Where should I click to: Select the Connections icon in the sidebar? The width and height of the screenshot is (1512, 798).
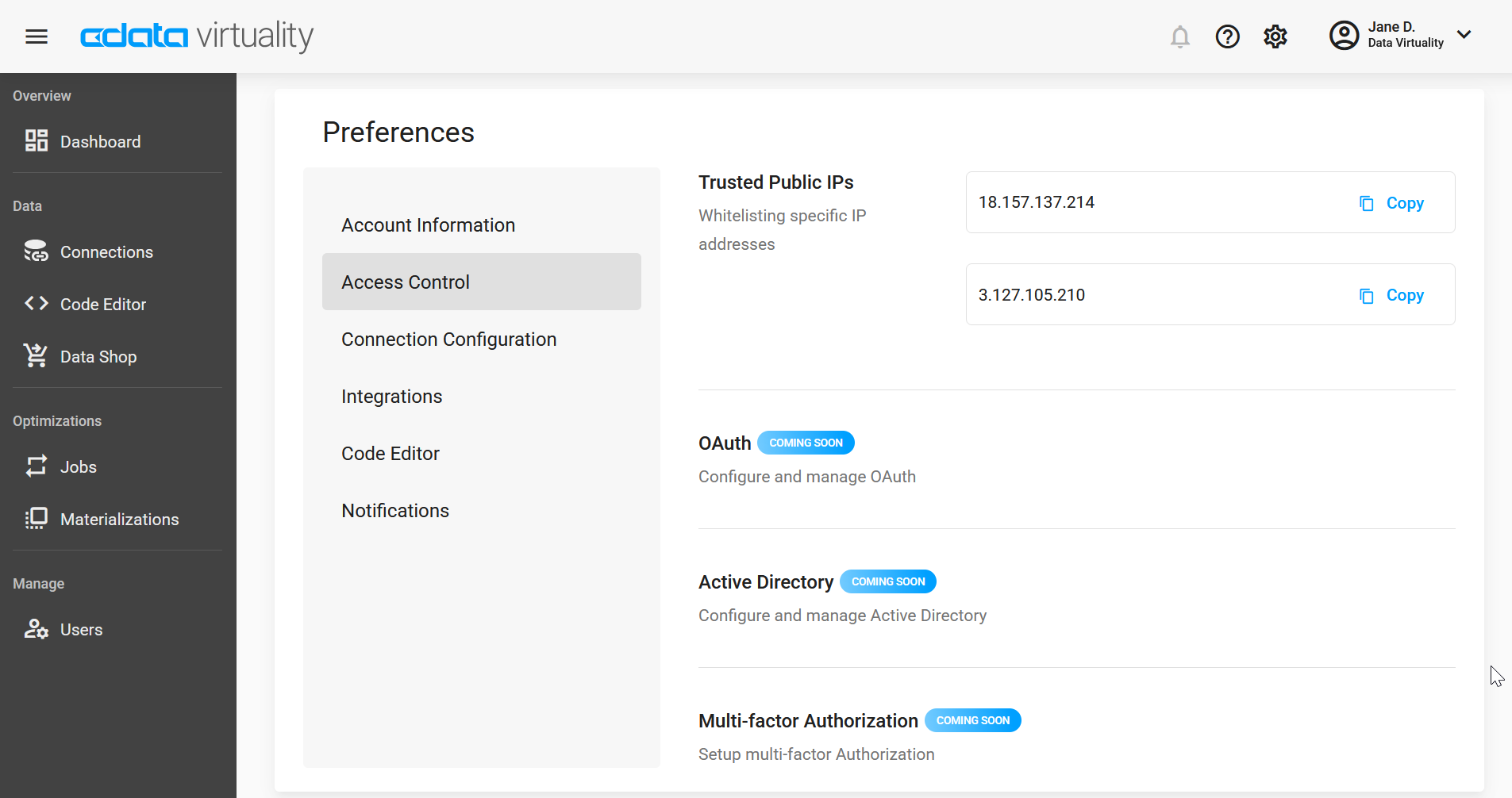[37, 251]
